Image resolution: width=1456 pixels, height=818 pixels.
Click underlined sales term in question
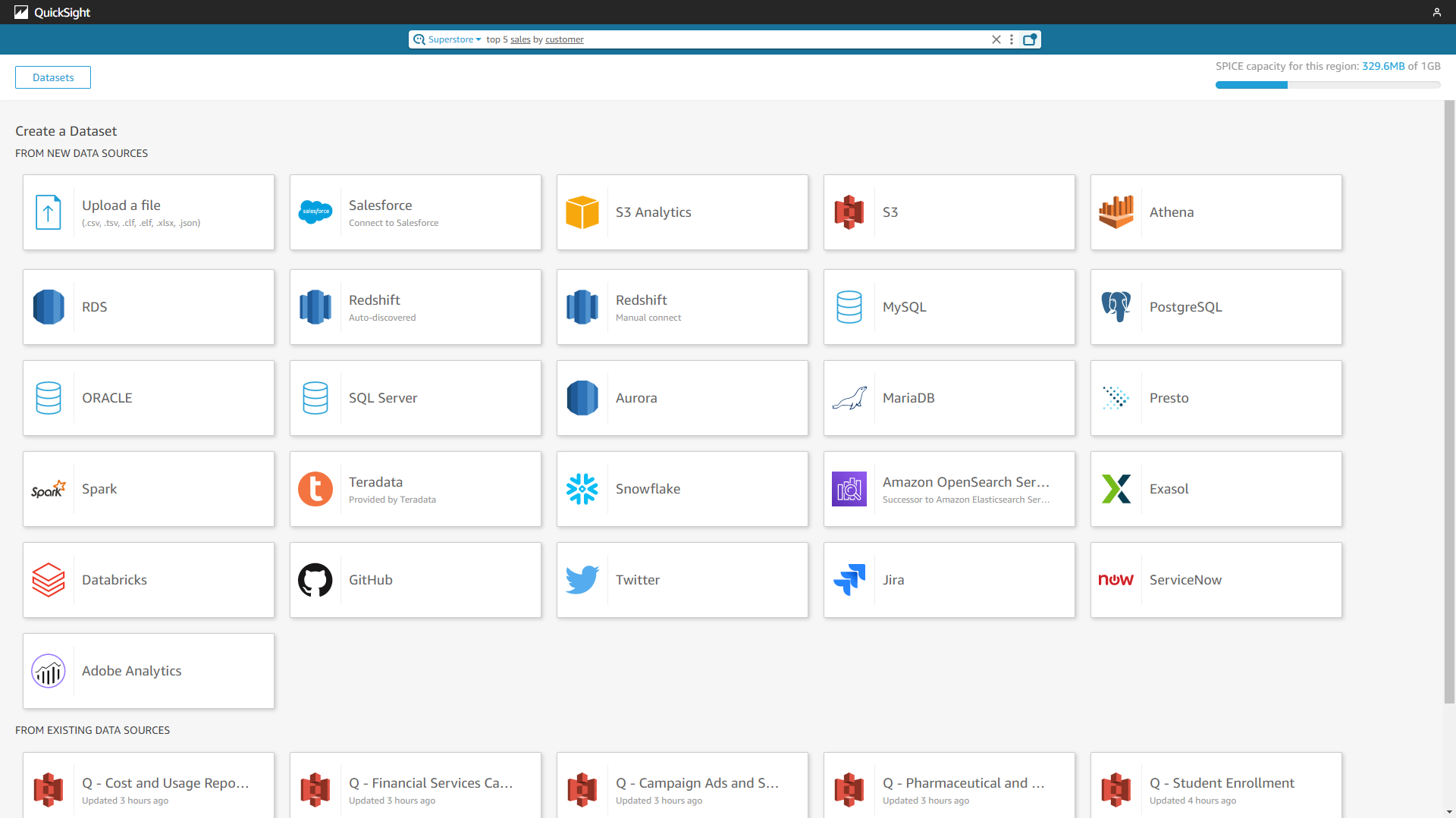tap(520, 39)
